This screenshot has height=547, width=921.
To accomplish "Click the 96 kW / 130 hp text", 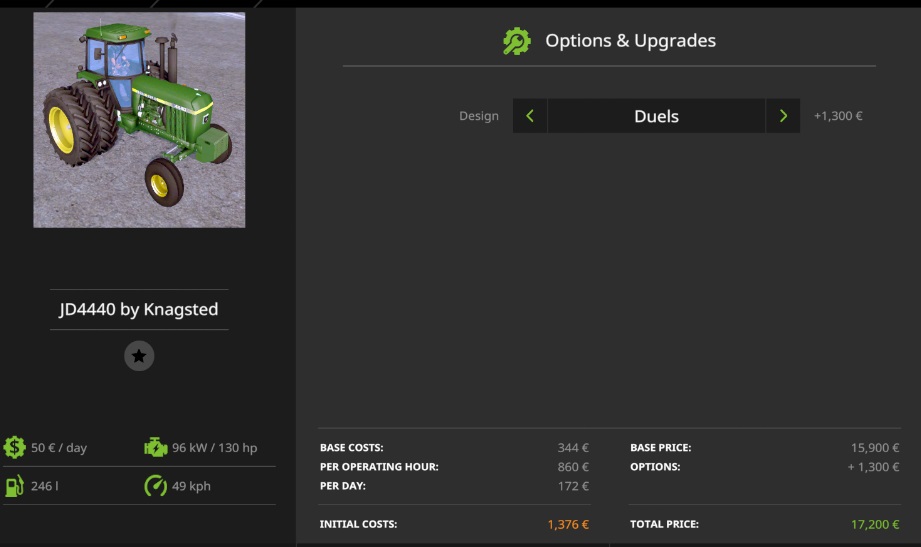I will [x=214, y=448].
